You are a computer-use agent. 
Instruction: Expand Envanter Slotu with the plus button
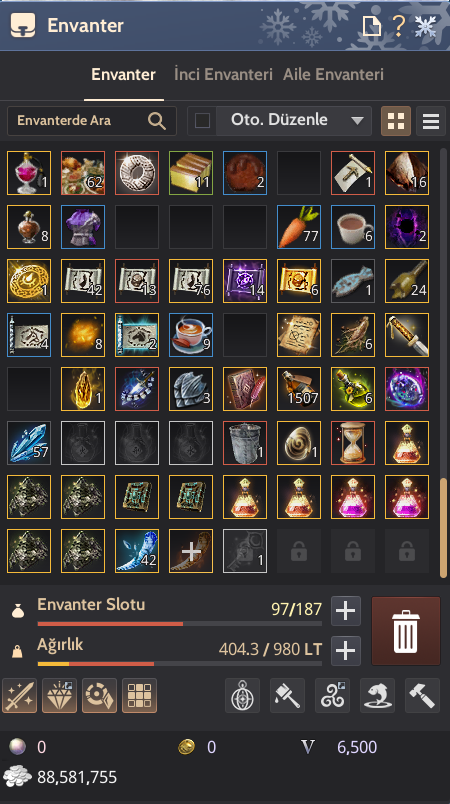click(x=345, y=611)
